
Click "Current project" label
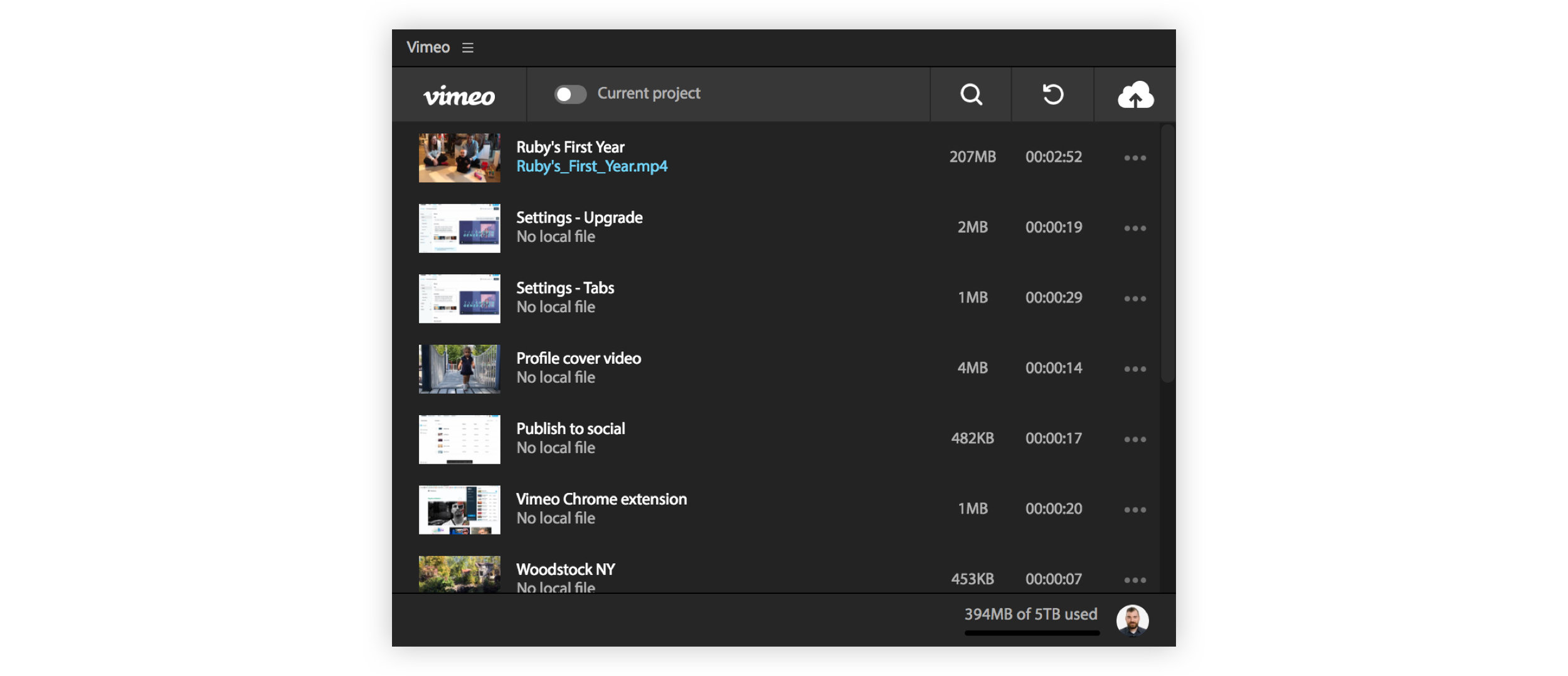point(649,93)
